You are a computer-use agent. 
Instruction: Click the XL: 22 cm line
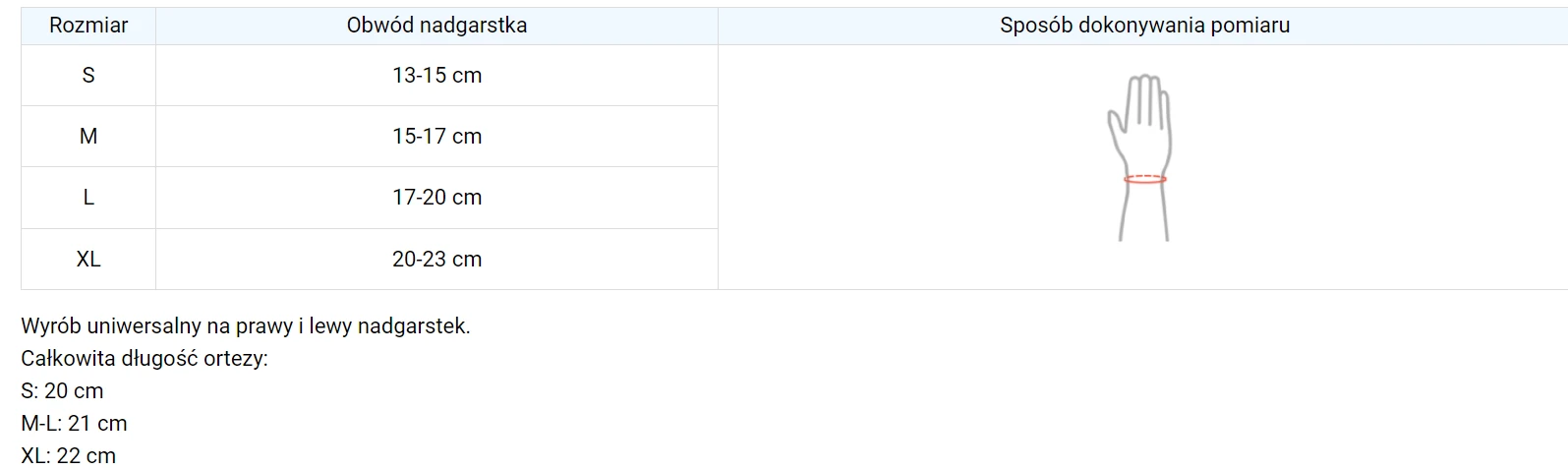pyautogui.click(x=68, y=456)
